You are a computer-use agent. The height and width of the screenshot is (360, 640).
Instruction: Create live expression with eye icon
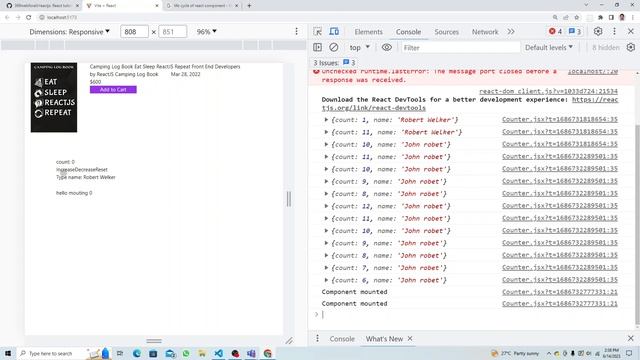click(x=387, y=47)
